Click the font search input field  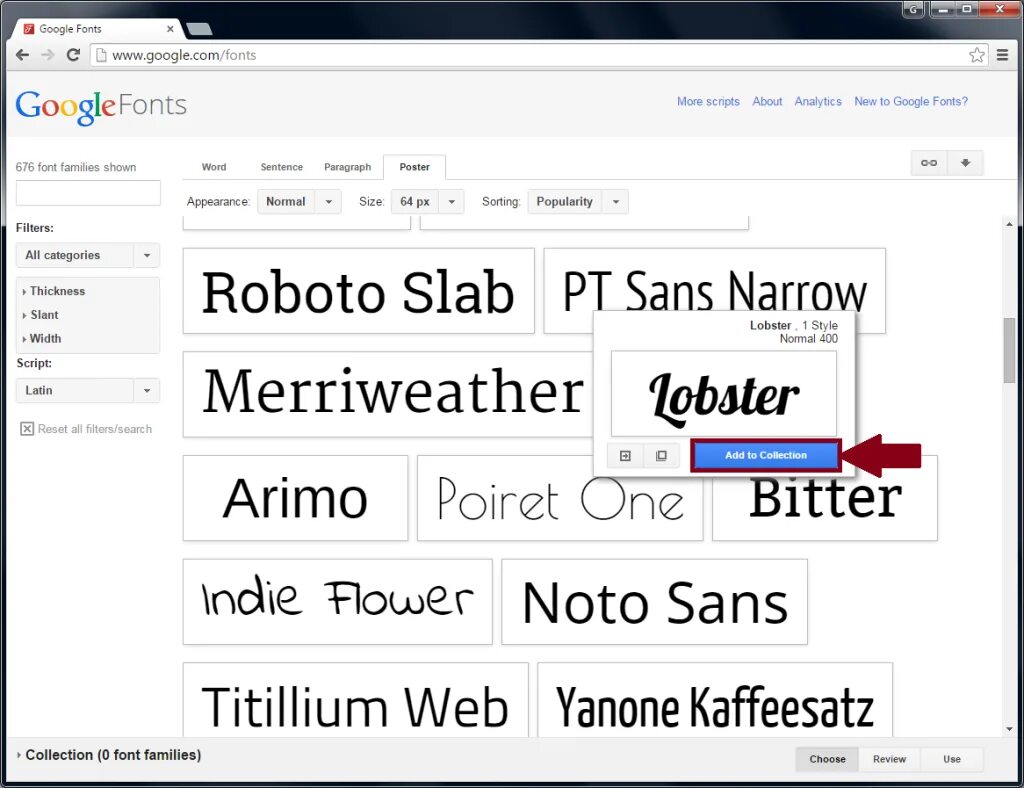(x=88, y=193)
